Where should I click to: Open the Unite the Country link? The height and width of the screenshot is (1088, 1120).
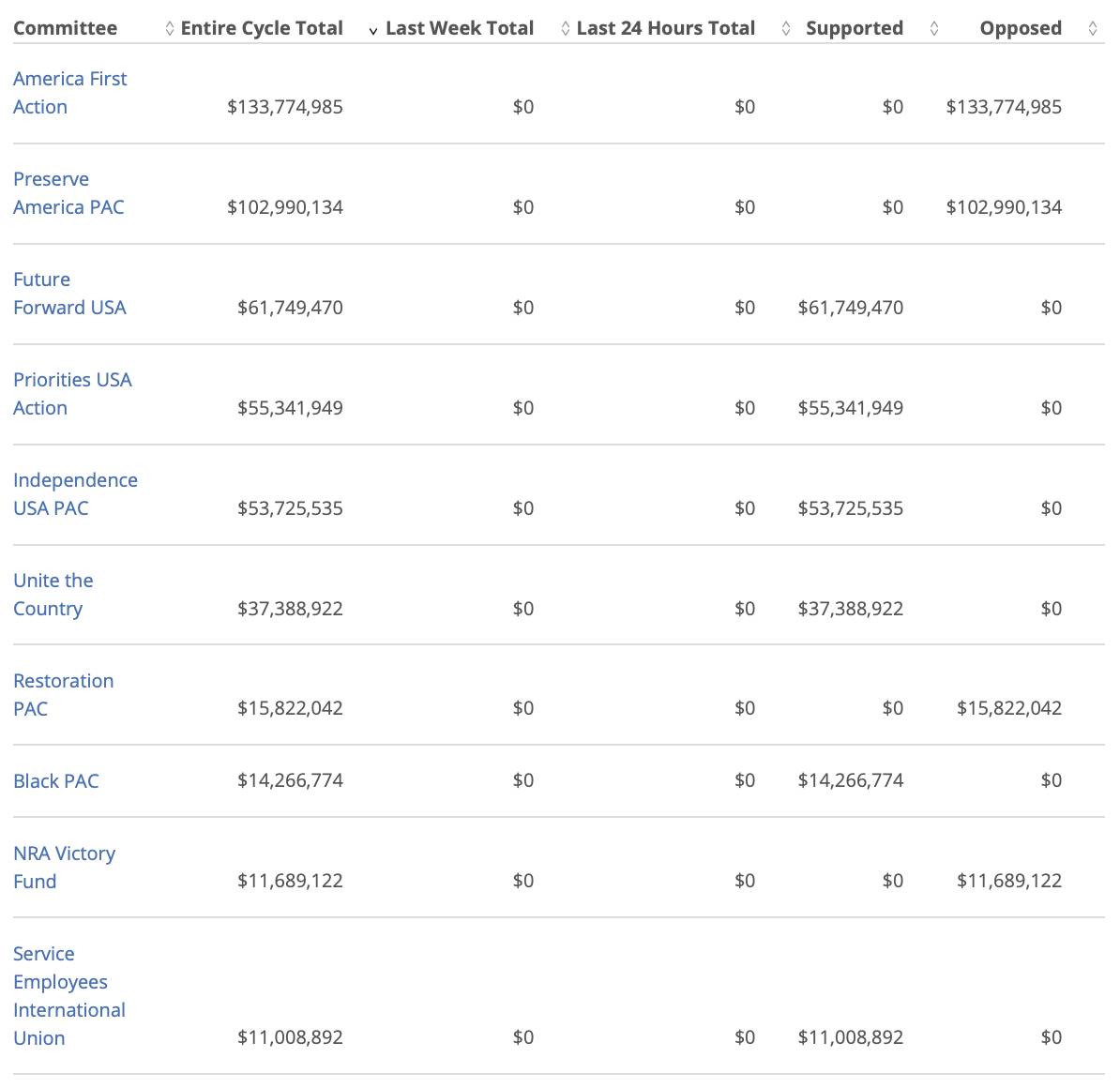click(x=53, y=595)
